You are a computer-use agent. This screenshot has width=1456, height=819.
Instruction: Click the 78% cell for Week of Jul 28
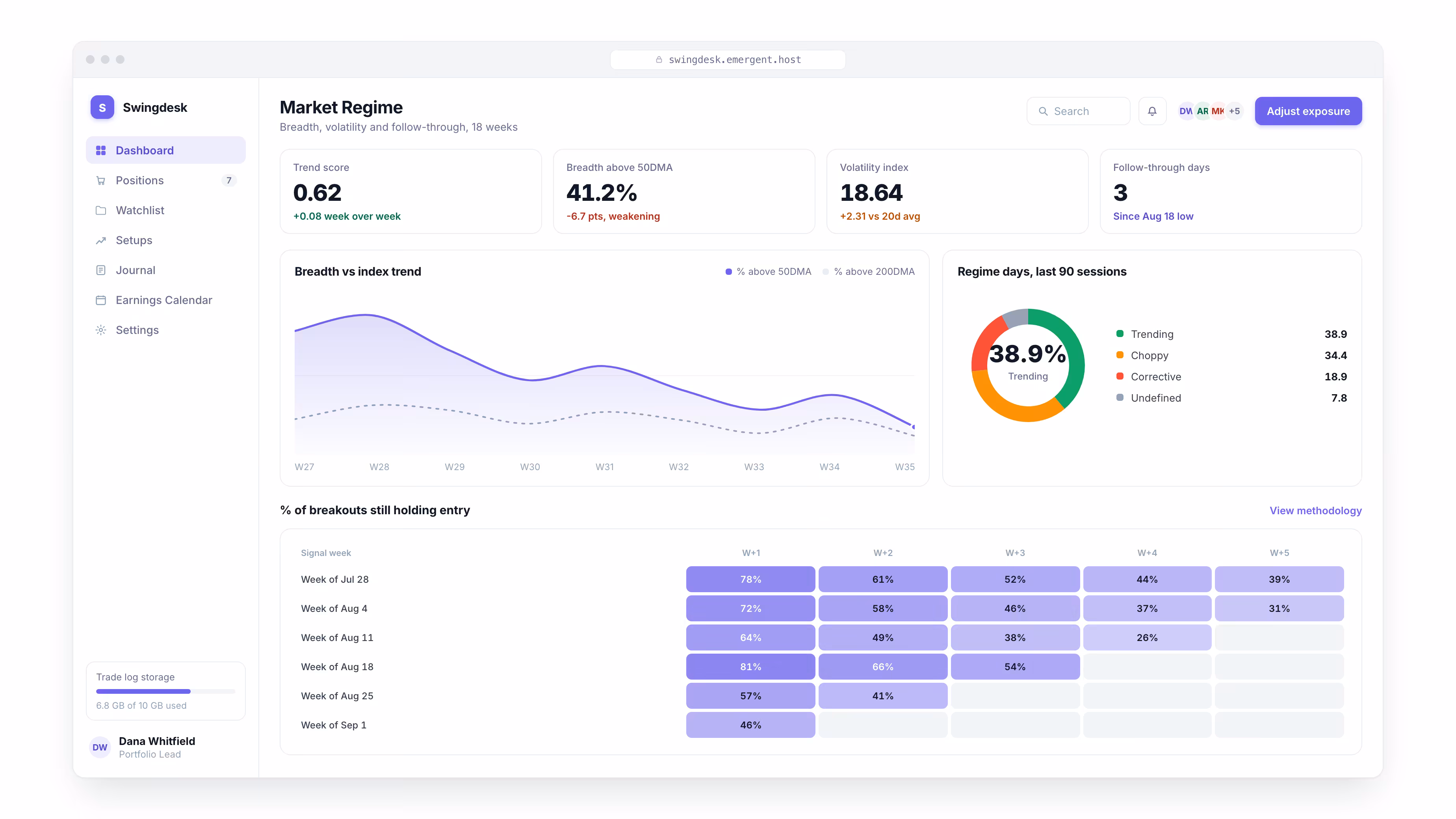pos(750,580)
